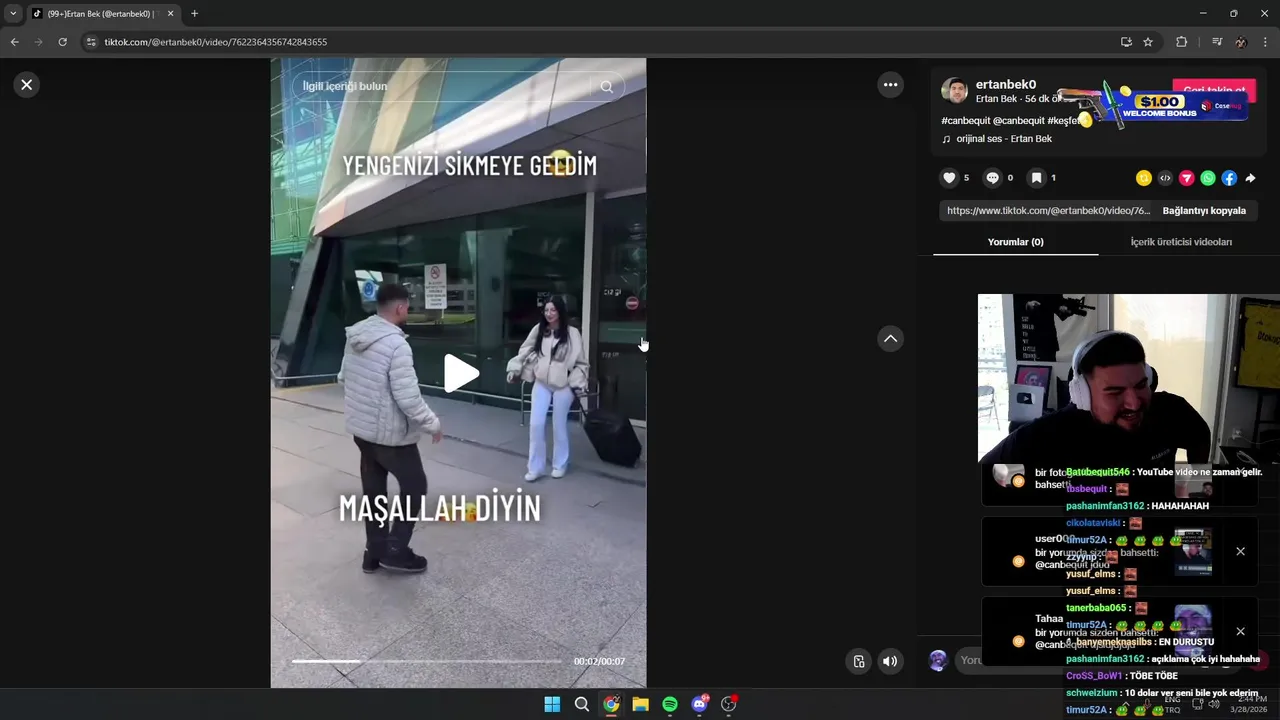Switch to 'İçerik üreticisi videoları' tab
The image size is (1280, 720).
click(1181, 242)
